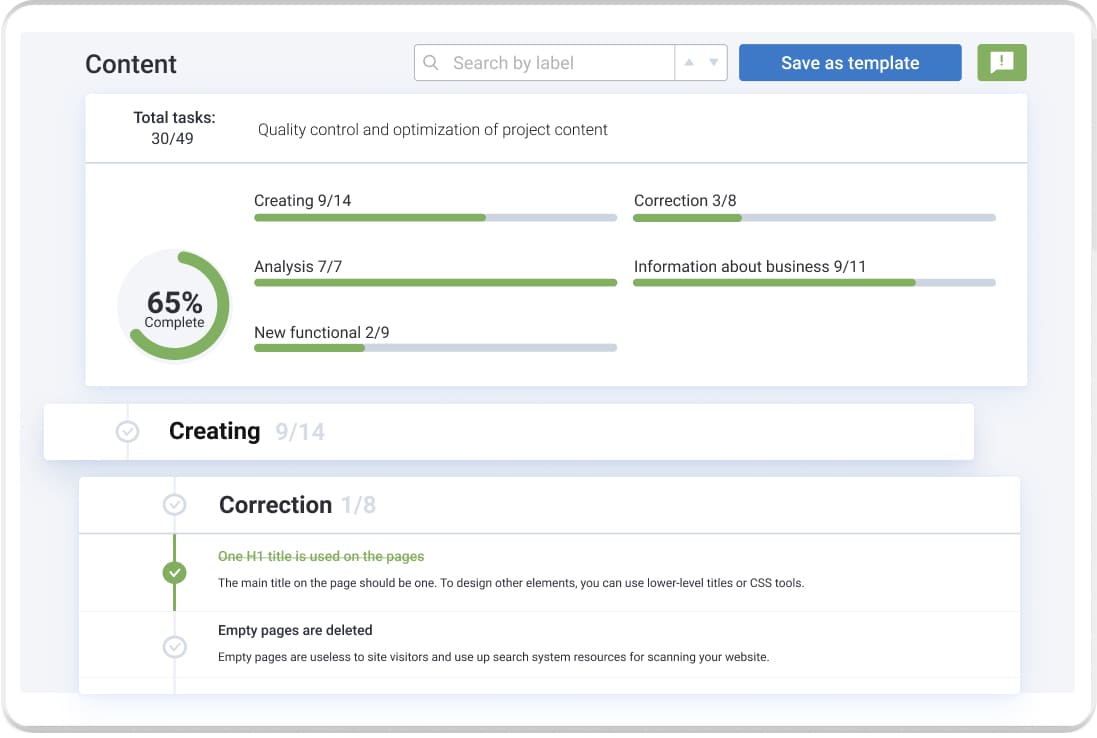Click the up arrow beside search field

pyautogui.click(x=689, y=63)
